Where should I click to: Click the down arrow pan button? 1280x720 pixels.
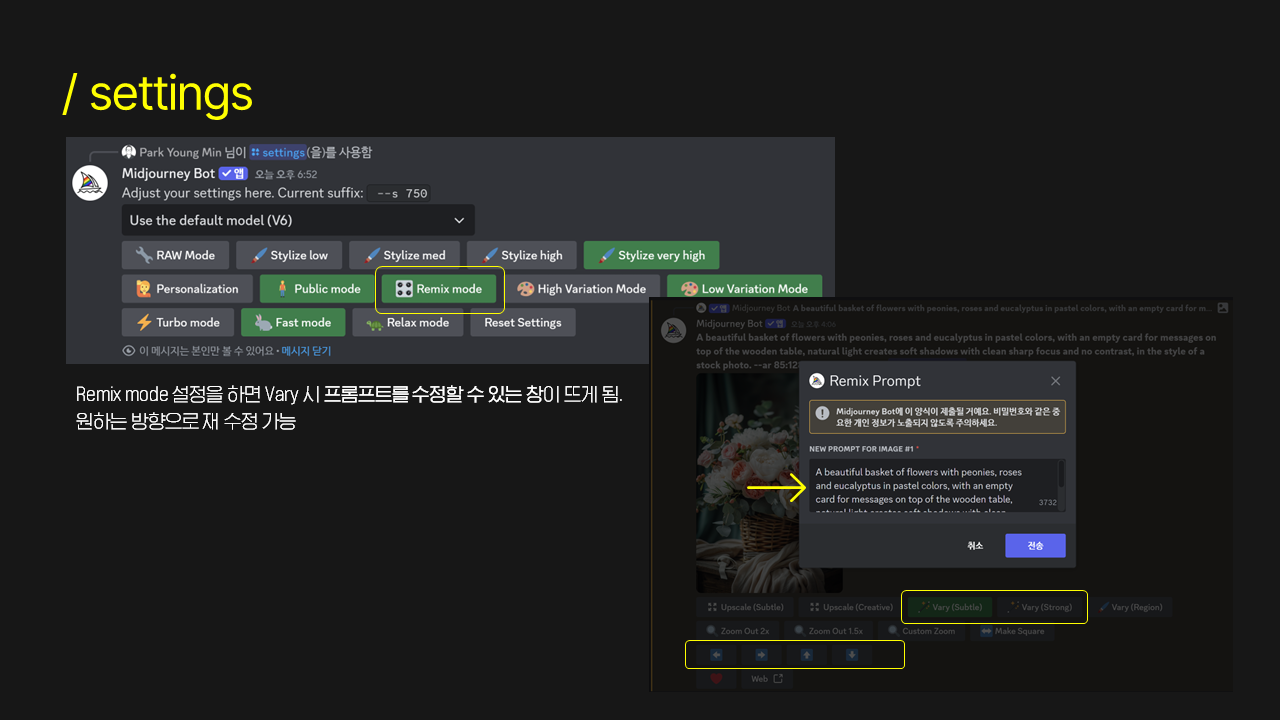click(852, 655)
